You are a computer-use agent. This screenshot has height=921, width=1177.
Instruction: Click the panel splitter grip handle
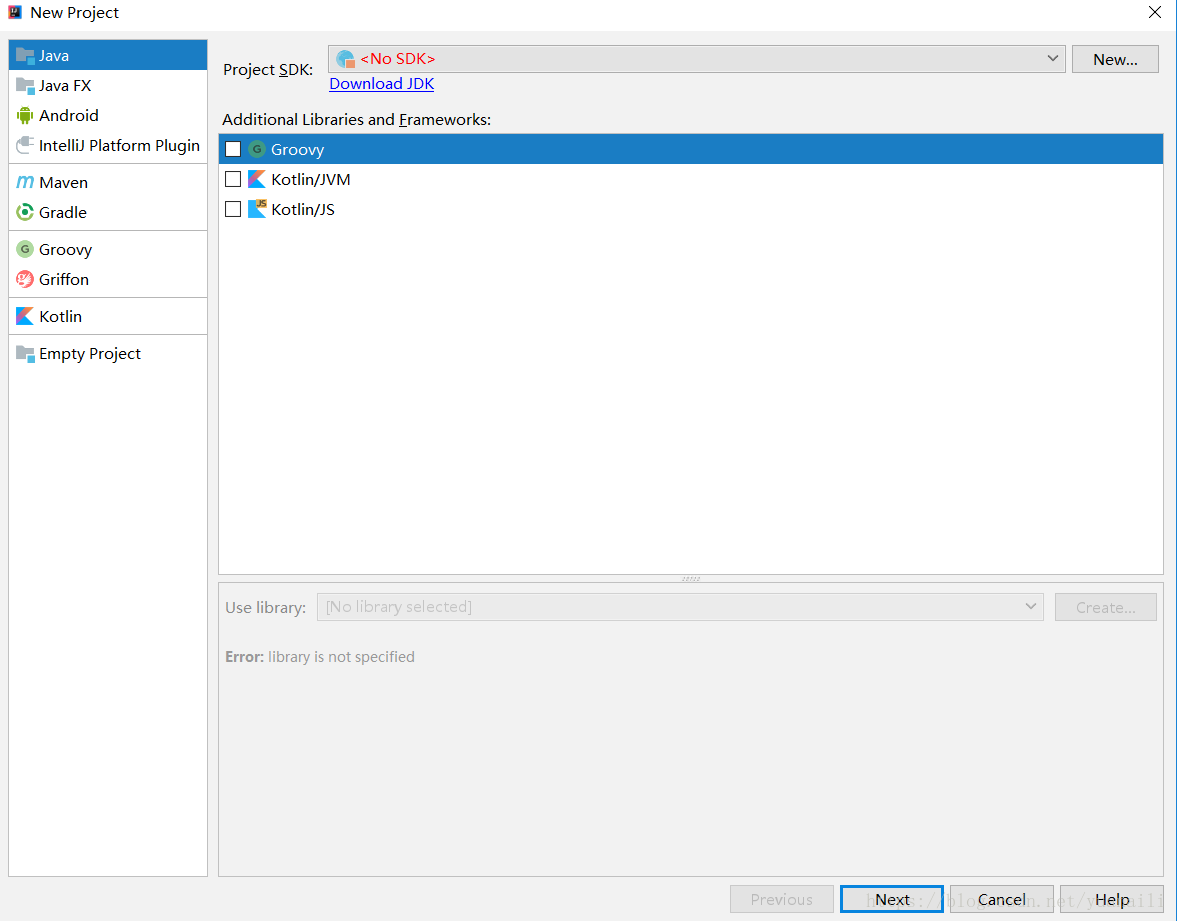click(x=691, y=579)
